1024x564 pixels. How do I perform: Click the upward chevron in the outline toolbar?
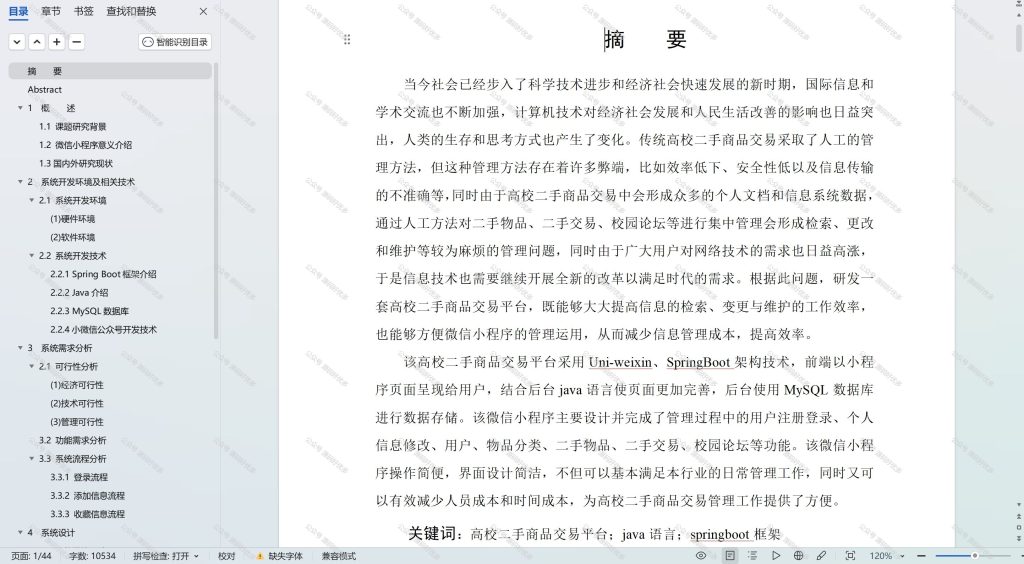pyautogui.click(x=37, y=42)
